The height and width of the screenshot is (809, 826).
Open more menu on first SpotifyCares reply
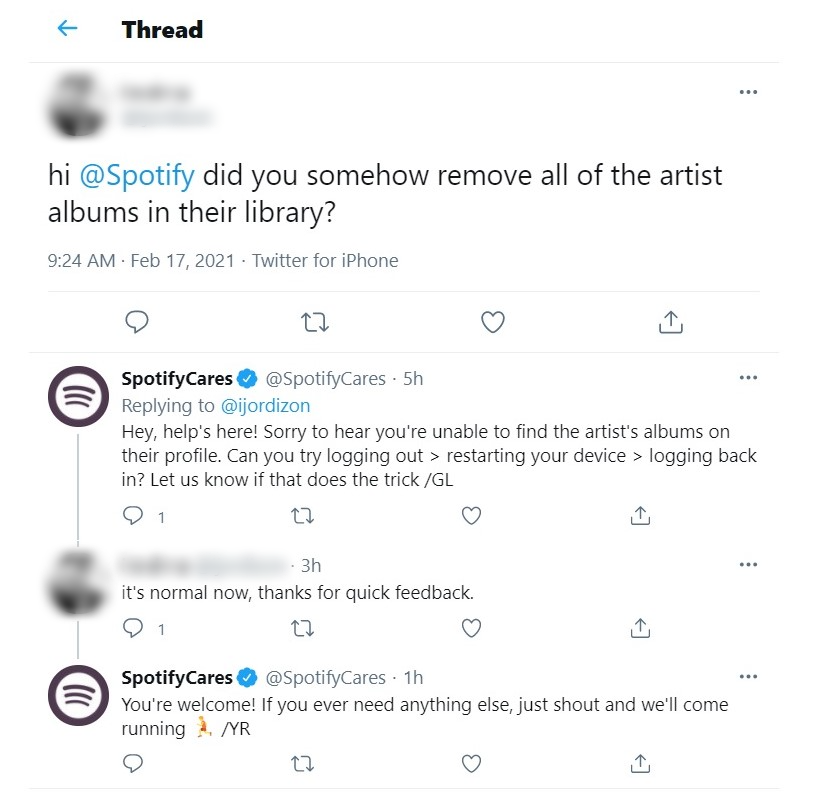coord(747,378)
